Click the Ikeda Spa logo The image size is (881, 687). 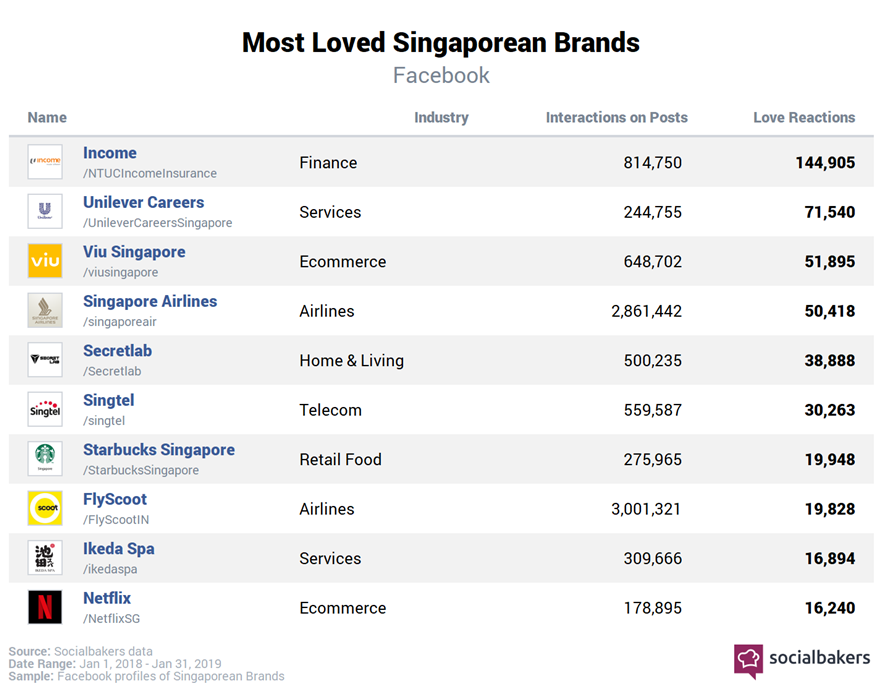point(45,557)
